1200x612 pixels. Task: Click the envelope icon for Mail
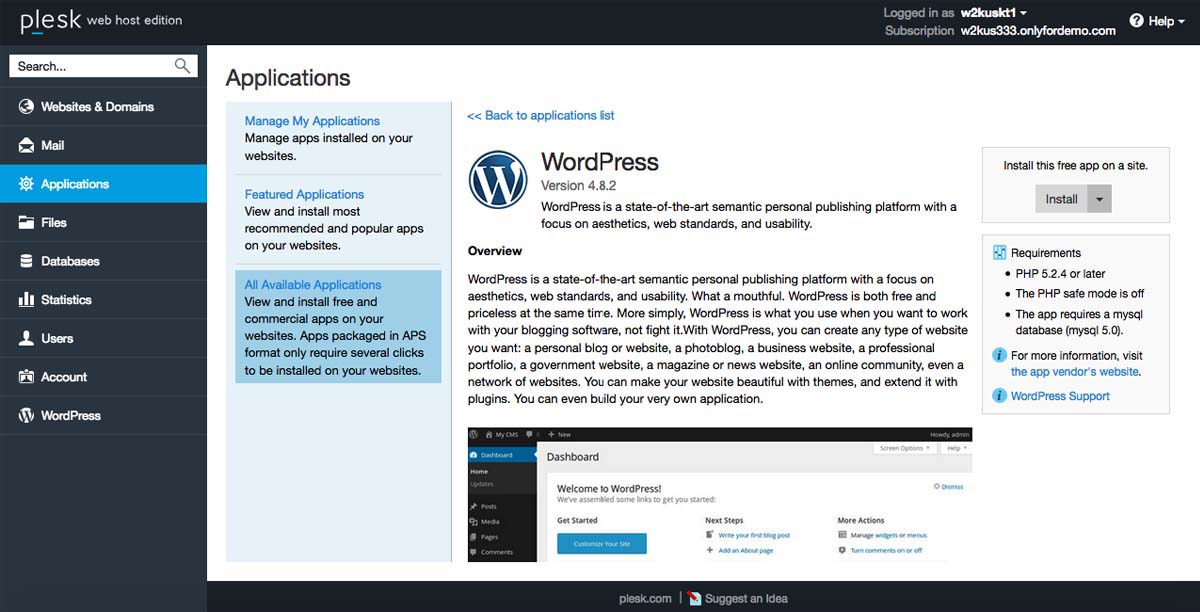[x=26, y=145]
